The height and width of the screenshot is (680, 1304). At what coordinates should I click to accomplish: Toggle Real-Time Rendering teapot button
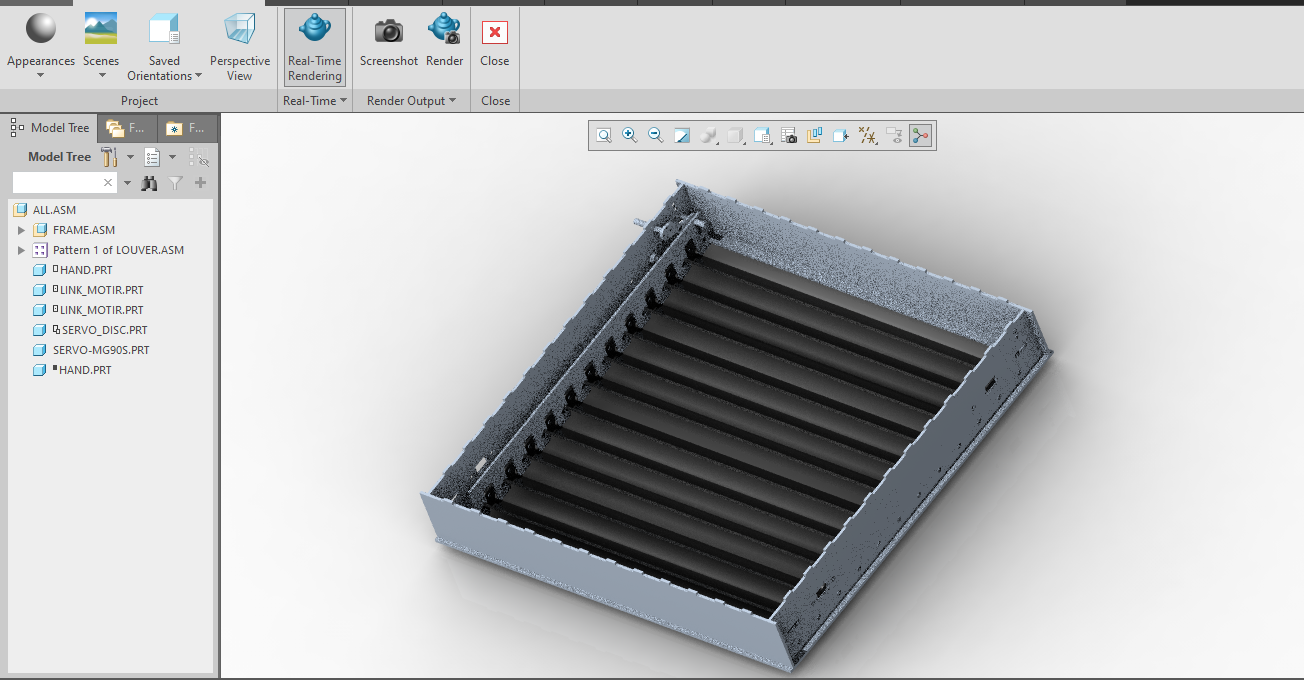(315, 47)
